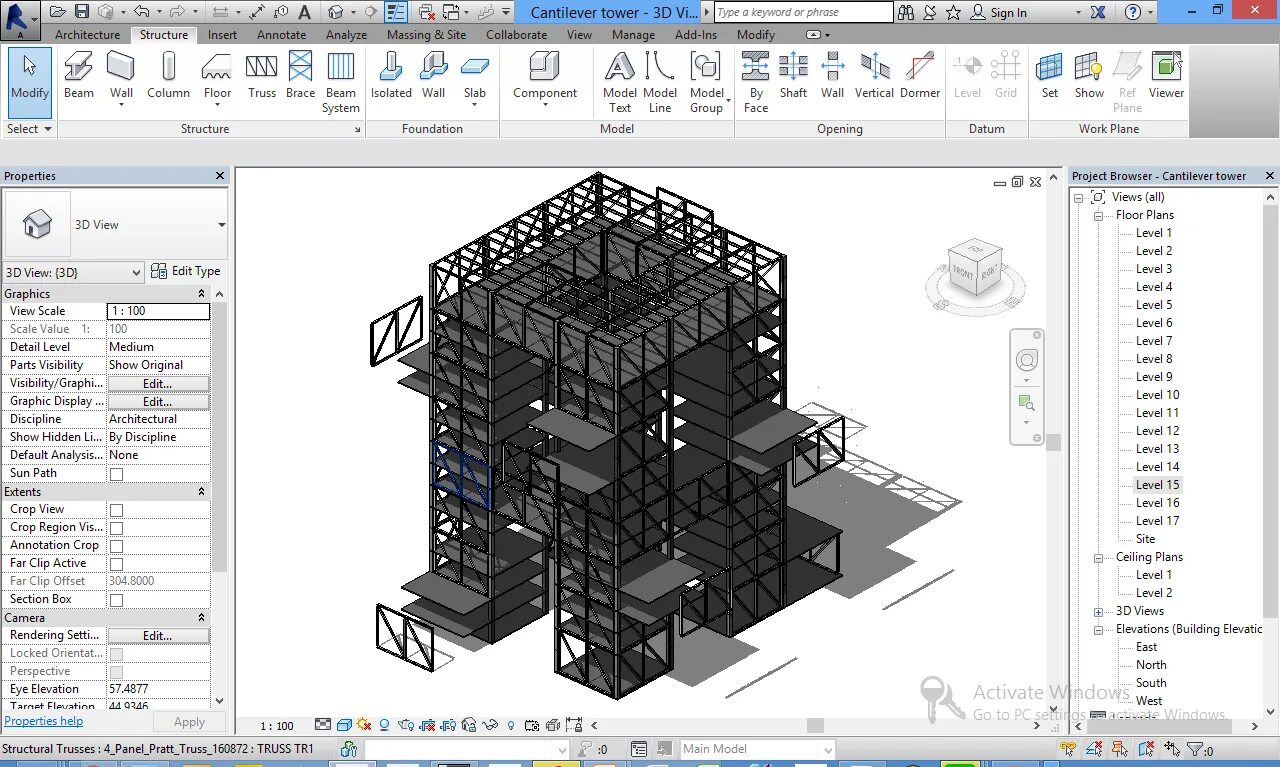Switch to the Annotate ribbon tab
Screen dimensions: 1280x767
click(281, 33)
